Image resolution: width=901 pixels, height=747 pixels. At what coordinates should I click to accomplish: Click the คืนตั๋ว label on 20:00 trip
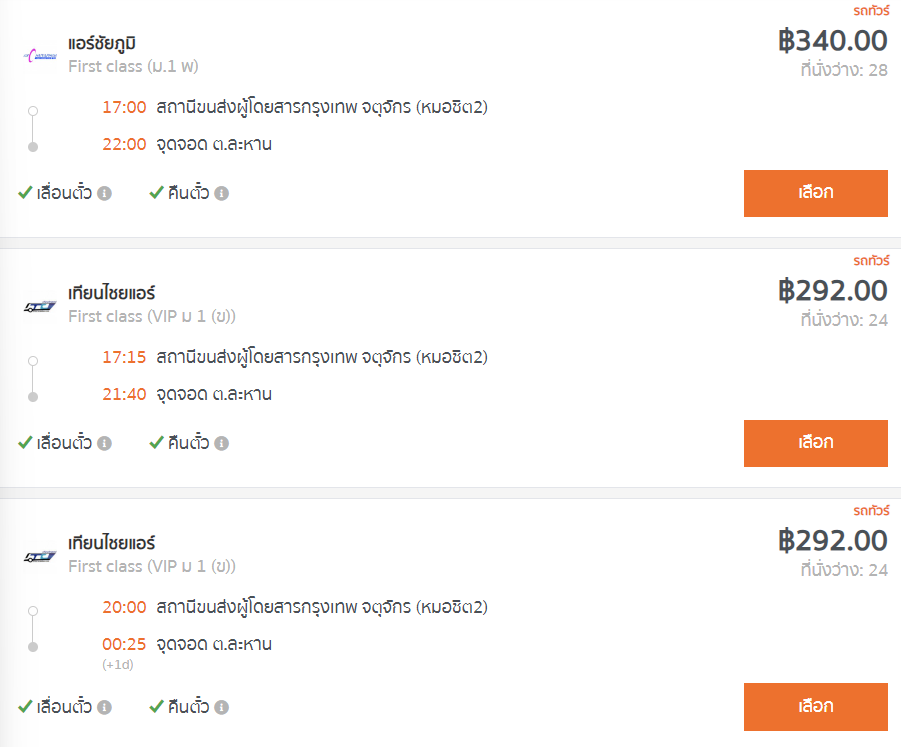coord(188,706)
